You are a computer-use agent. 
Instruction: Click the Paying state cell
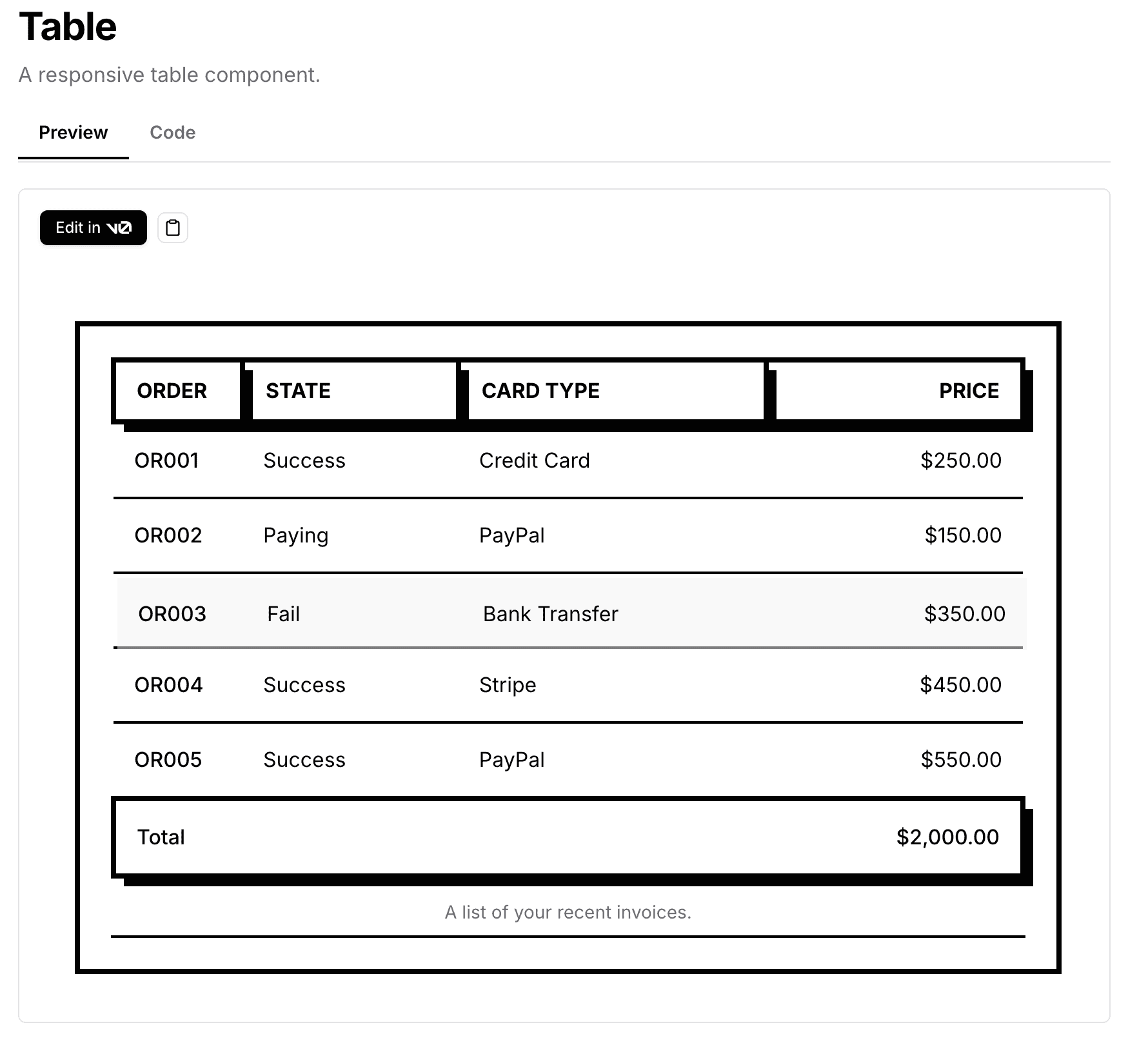click(x=296, y=535)
